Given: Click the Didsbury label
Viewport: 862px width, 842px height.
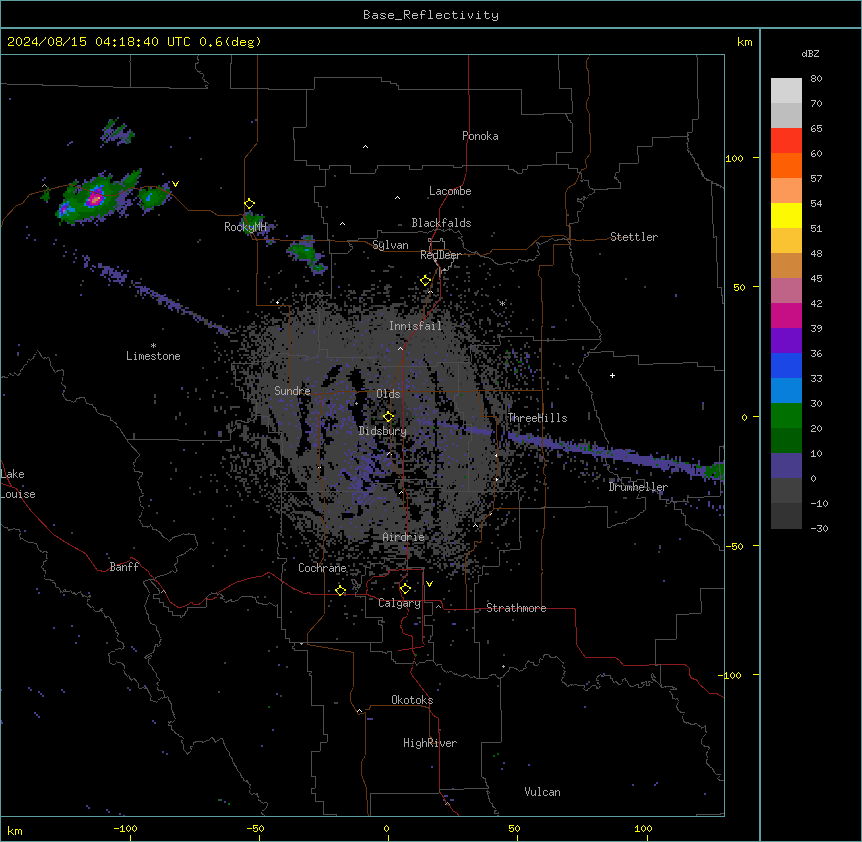Looking at the screenshot, I should click(x=383, y=431).
